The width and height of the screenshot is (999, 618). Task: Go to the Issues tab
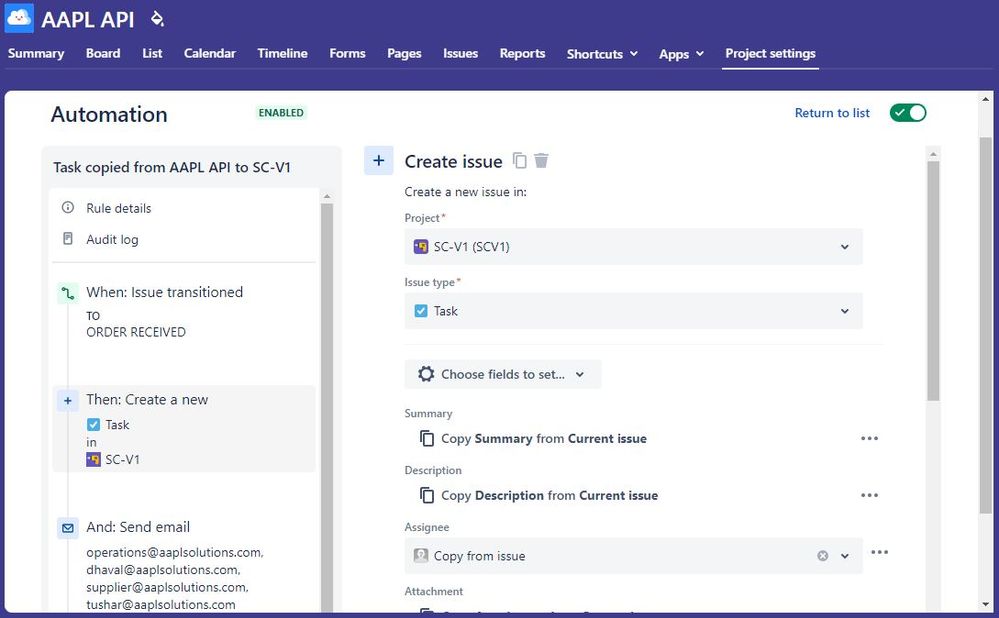pyautogui.click(x=461, y=54)
